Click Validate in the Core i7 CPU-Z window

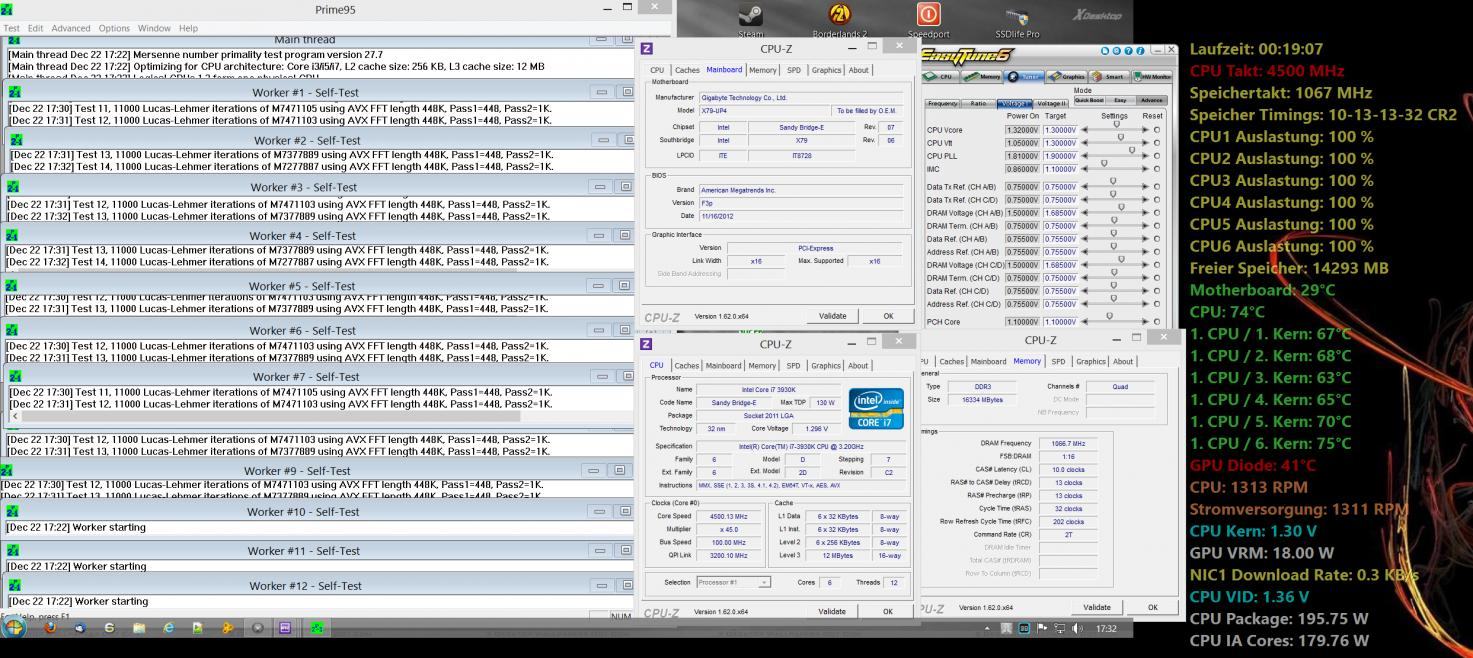click(832, 611)
